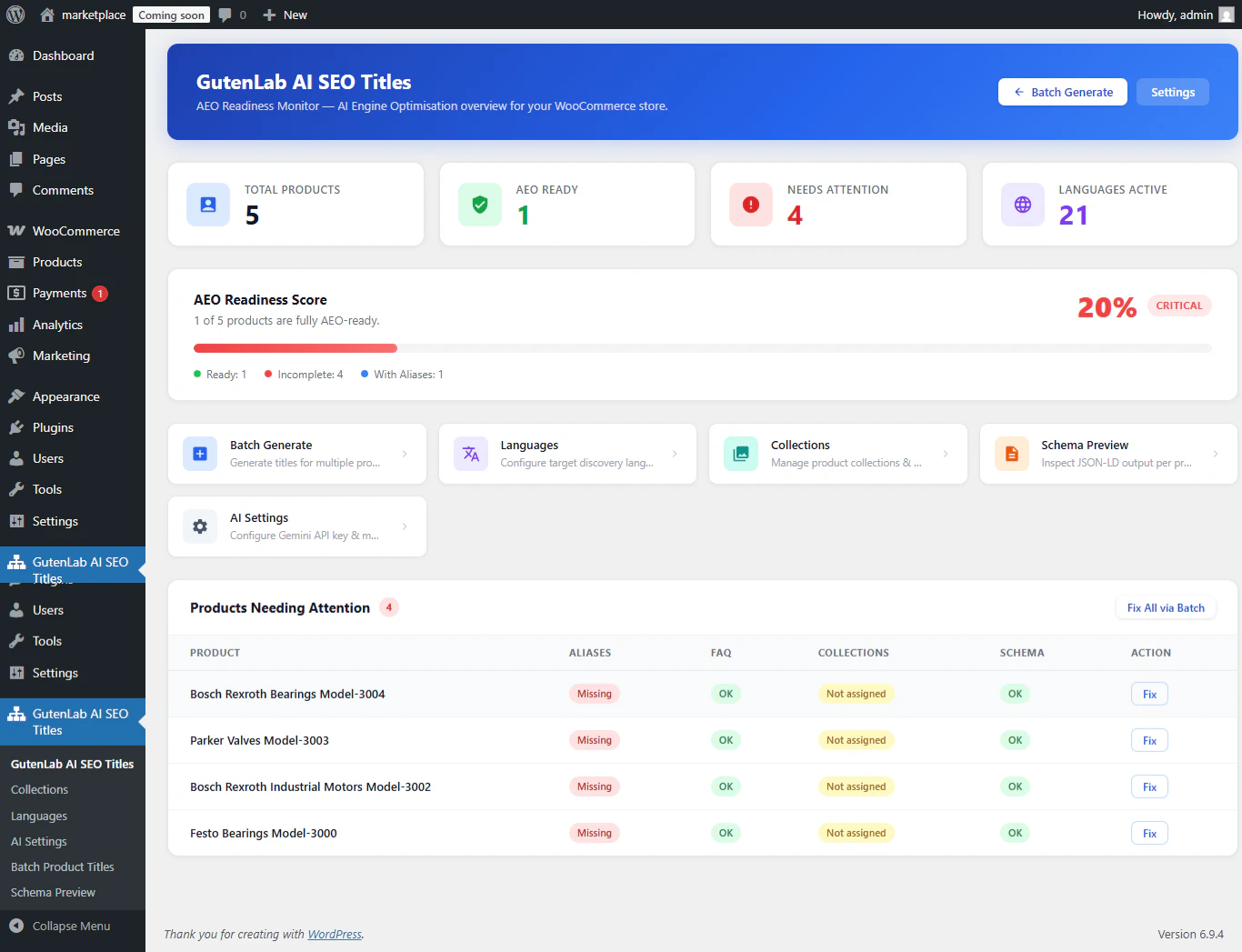
Task: Click the red Needs Attention alert icon
Action: point(750,205)
